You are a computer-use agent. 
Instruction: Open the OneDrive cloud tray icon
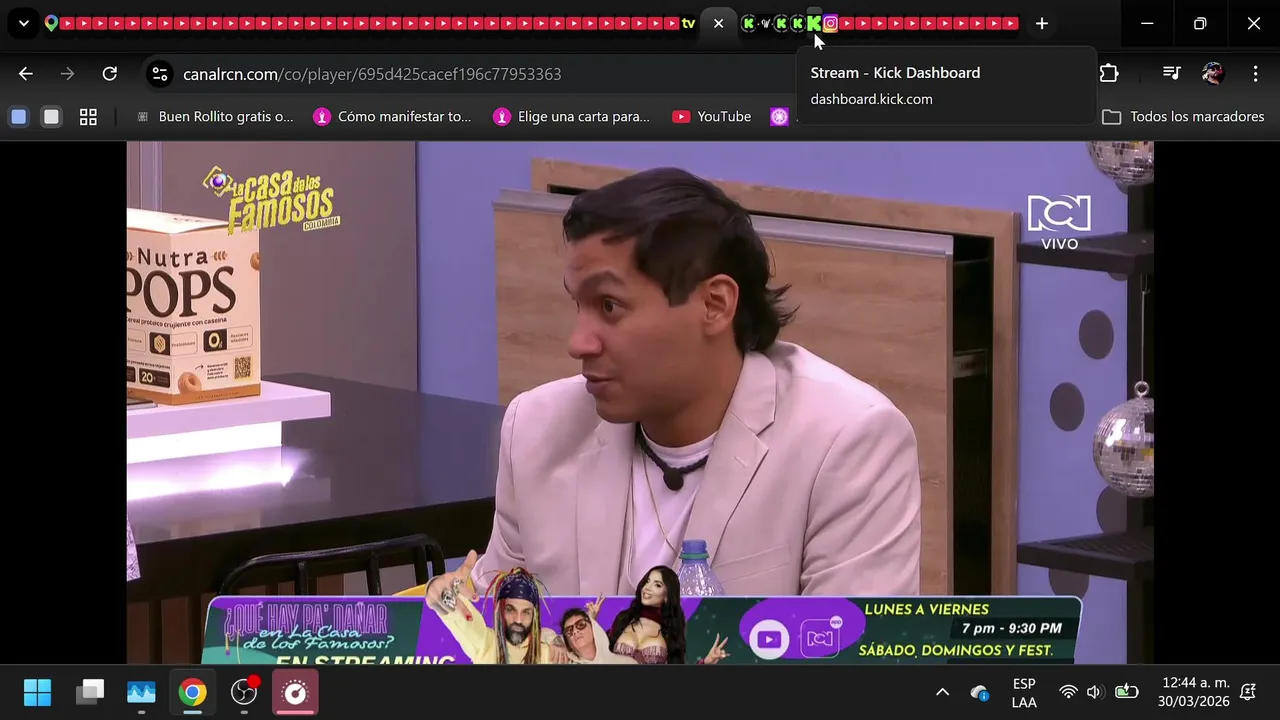click(x=980, y=692)
